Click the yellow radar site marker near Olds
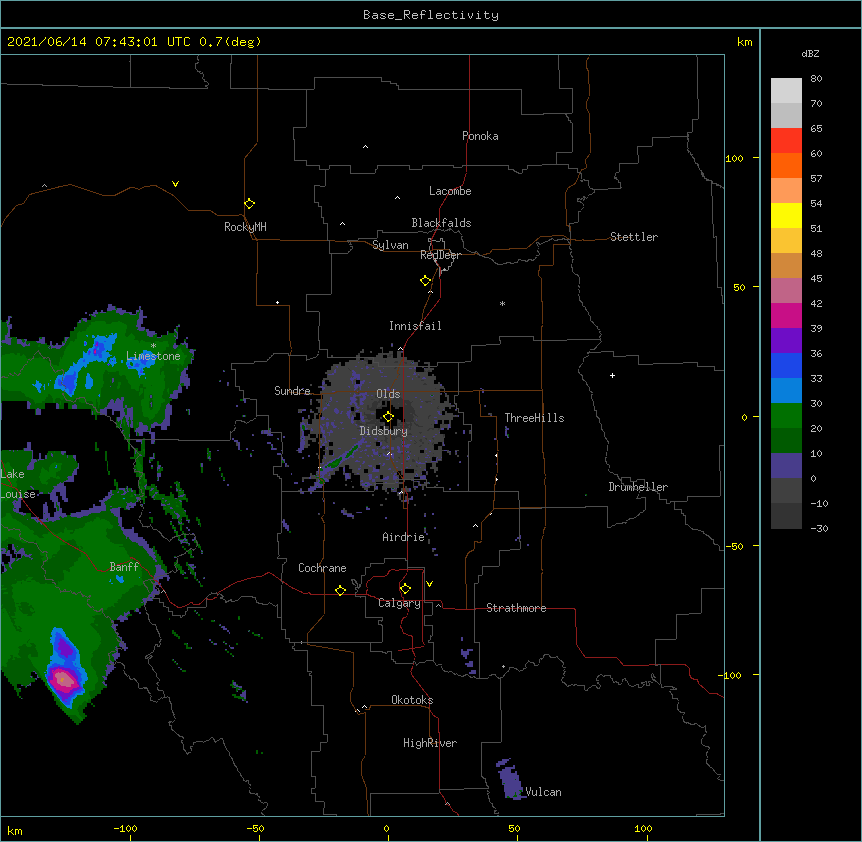This screenshot has height=842, width=862. 388,417
